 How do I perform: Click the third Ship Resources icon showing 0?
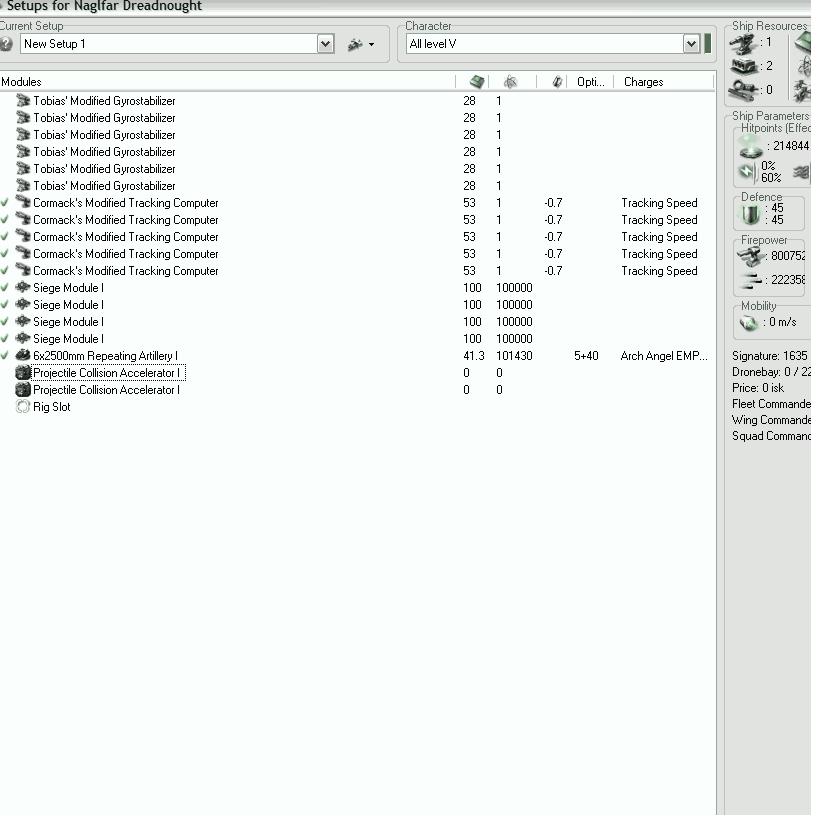click(x=744, y=89)
